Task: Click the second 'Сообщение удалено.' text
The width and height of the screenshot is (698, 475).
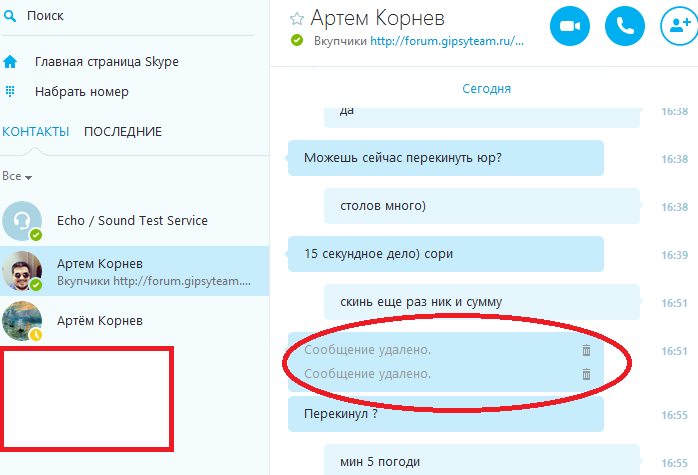Action: (x=368, y=374)
